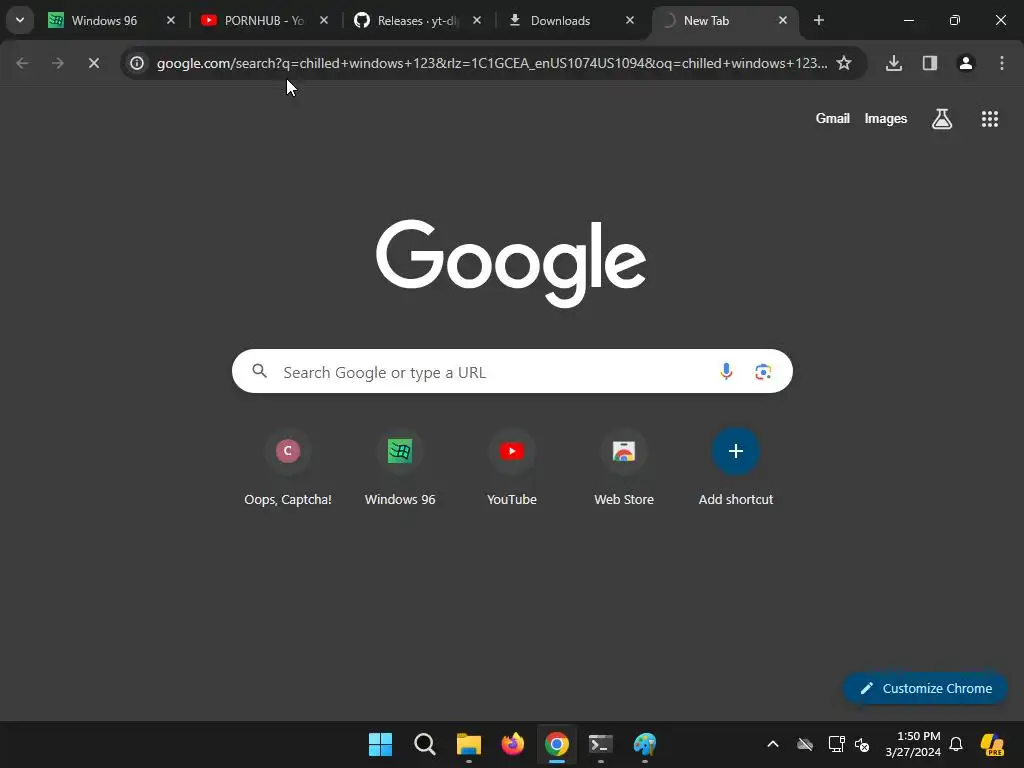This screenshot has width=1024, height=768.
Task: Open taskbar Search
Action: [x=424, y=744]
